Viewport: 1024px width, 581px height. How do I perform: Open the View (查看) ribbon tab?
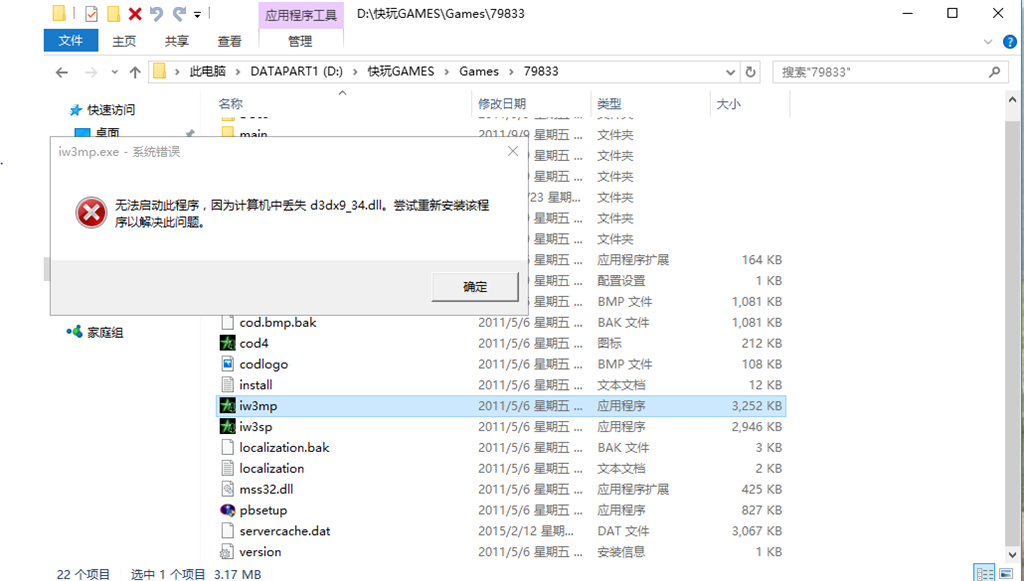[x=229, y=41]
